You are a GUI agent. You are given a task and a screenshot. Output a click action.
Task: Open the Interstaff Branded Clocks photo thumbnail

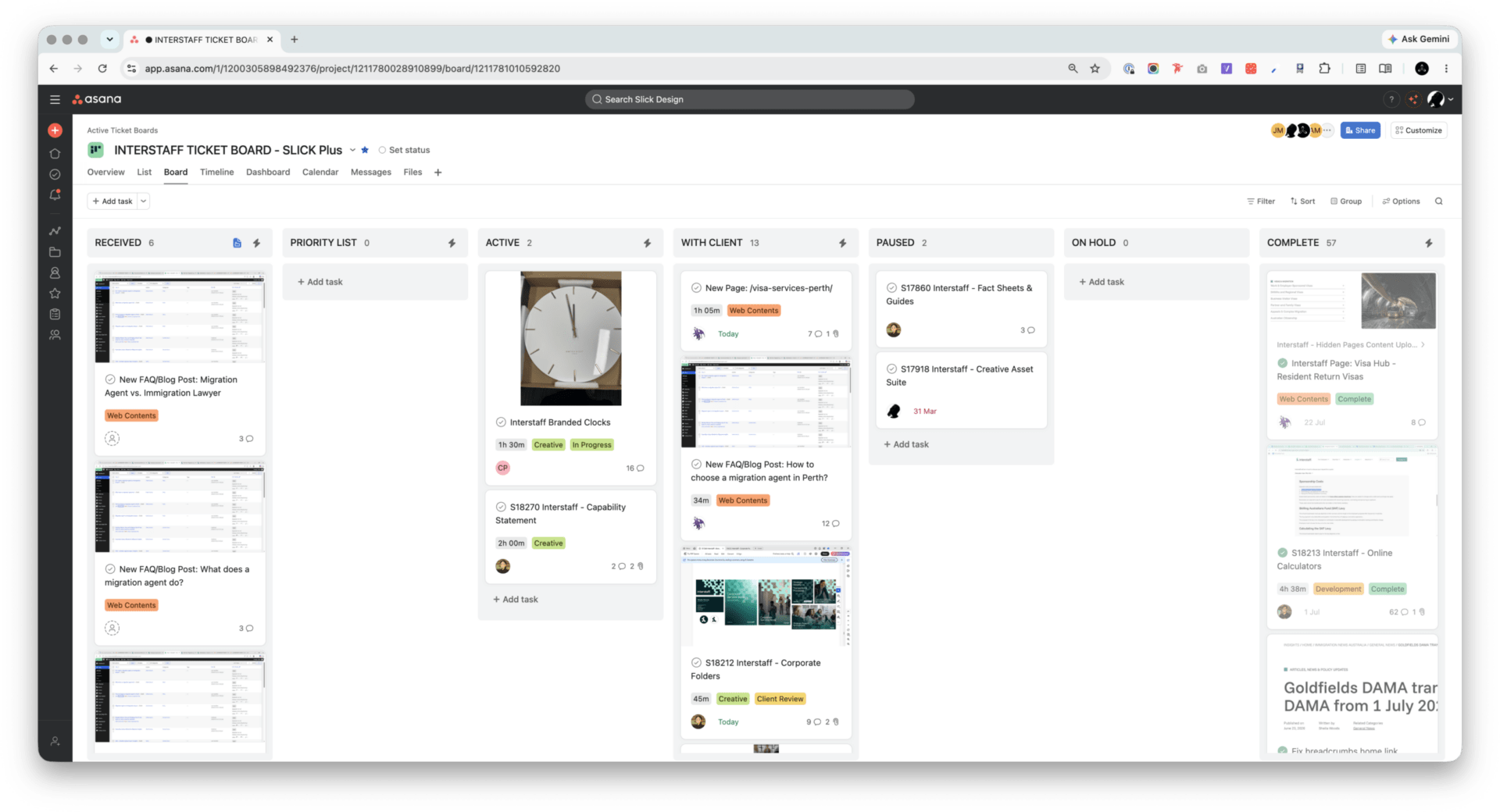tap(571, 339)
